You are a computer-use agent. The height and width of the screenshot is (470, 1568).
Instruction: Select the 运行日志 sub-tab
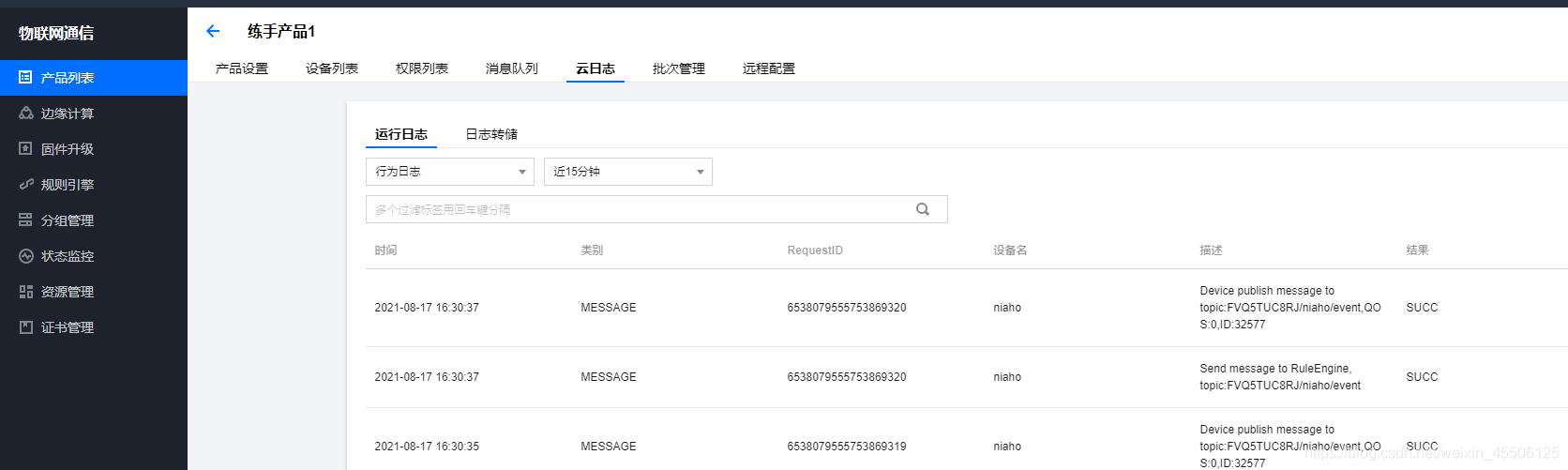[x=401, y=134]
